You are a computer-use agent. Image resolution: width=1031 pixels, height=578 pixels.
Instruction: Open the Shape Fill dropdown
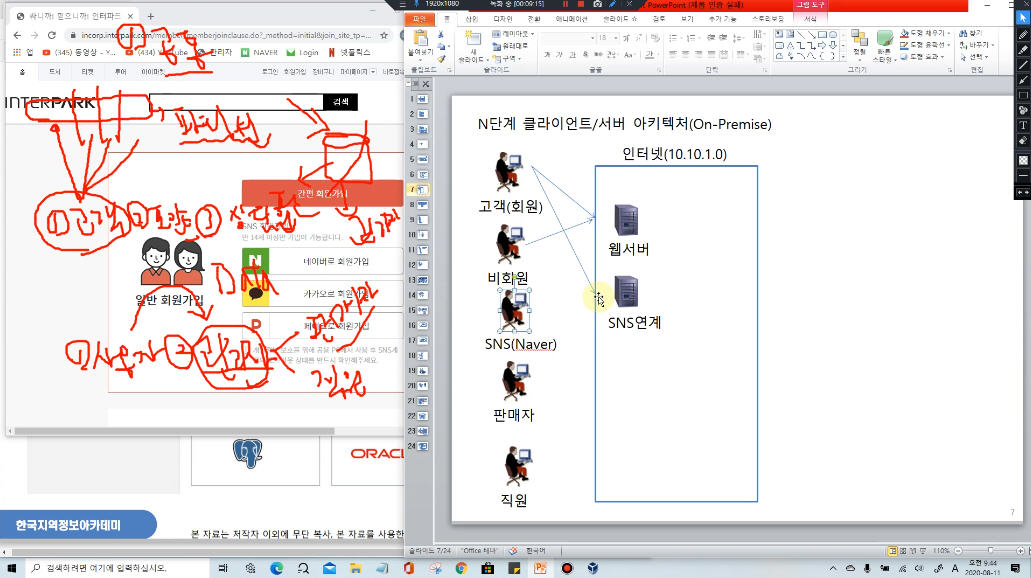pos(926,33)
